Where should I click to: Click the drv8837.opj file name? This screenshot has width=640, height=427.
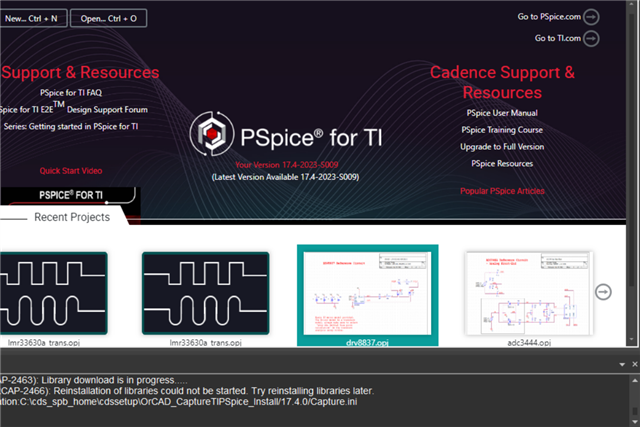coord(367,342)
